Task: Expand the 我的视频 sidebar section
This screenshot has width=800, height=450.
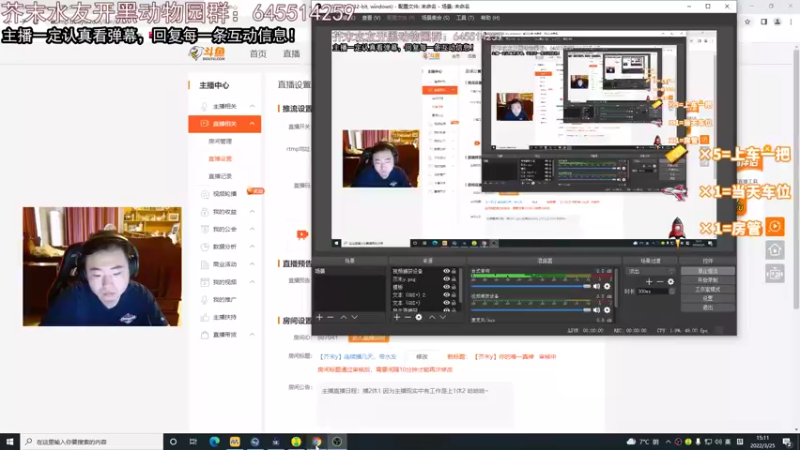Action: (x=253, y=282)
